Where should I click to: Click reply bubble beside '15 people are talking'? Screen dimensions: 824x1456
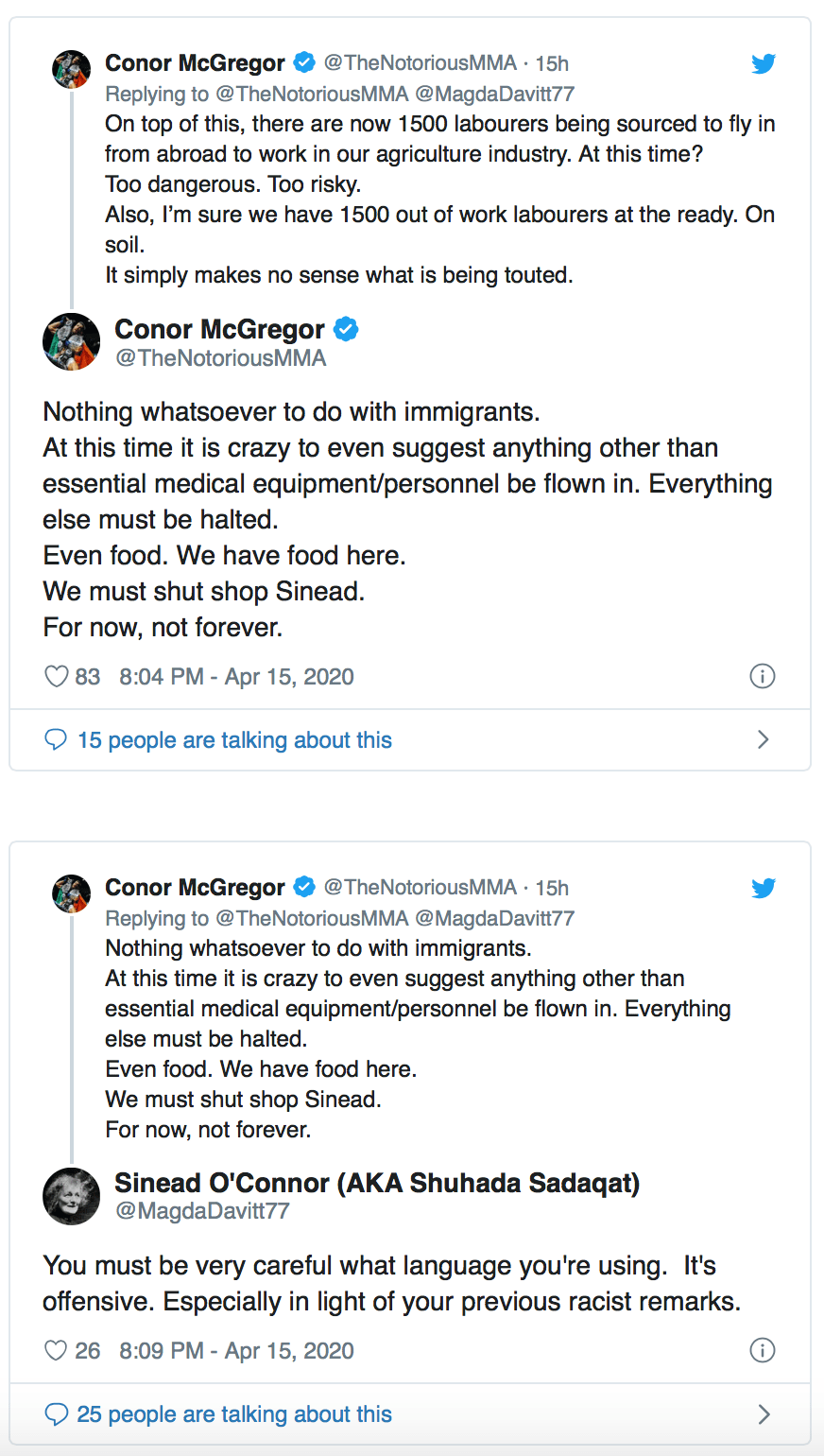(x=56, y=740)
